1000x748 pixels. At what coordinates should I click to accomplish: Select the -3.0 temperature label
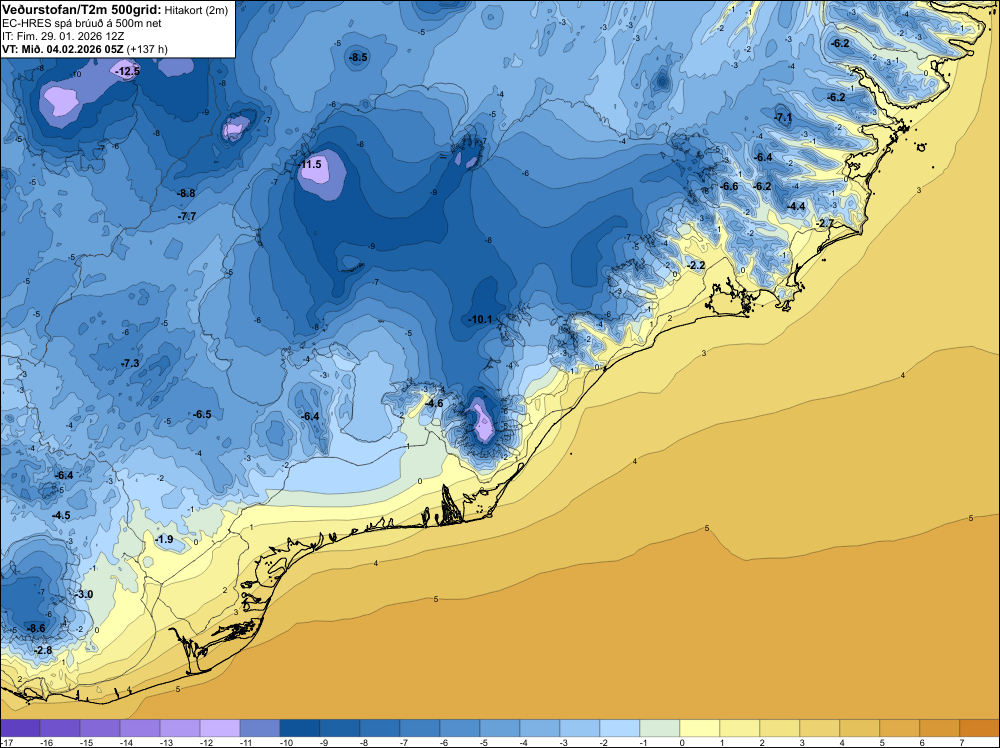tap(84, 594)
